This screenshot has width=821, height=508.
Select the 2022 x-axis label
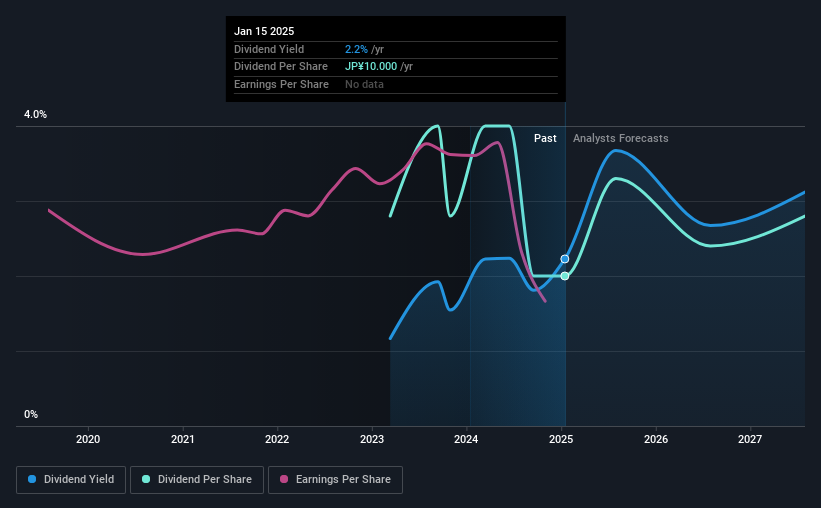[277, 439]
